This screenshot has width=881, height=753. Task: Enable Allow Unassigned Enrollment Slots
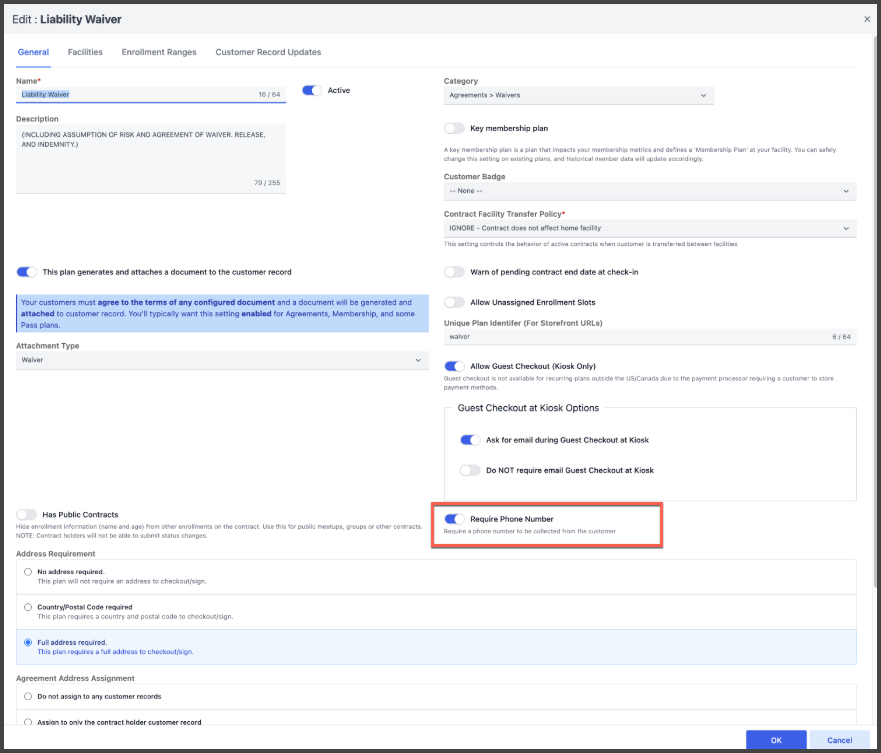coord(455,302)
